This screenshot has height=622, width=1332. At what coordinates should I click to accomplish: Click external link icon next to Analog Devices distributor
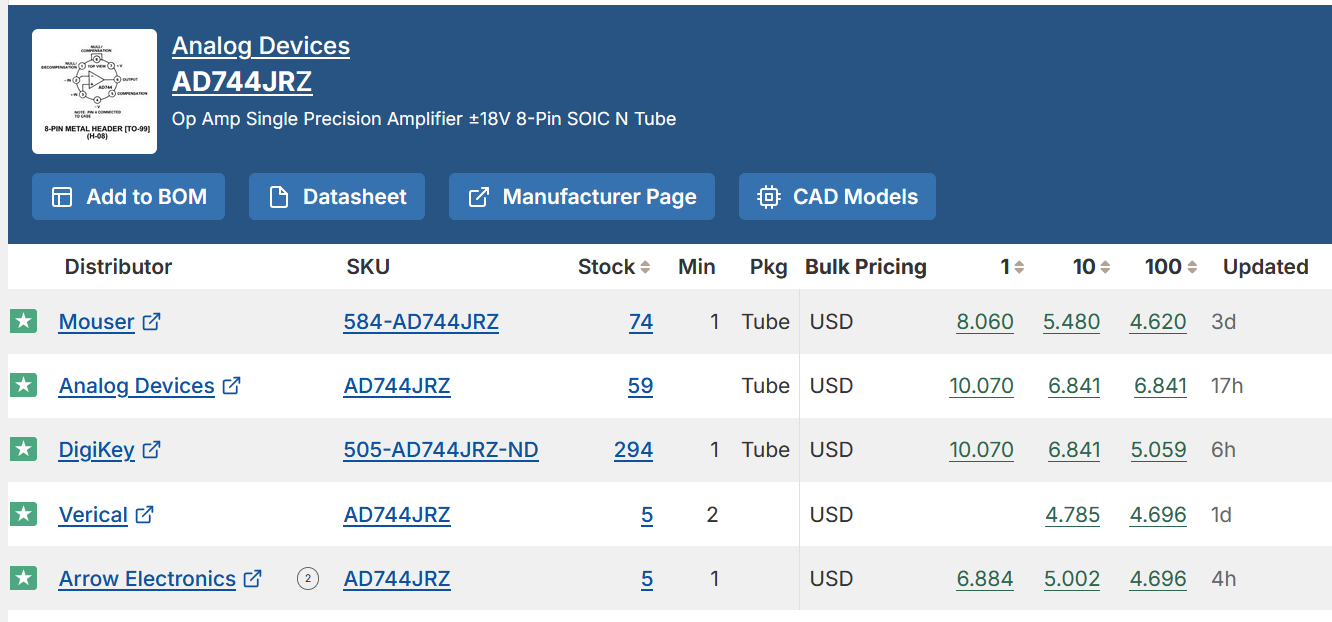[231, 385]
